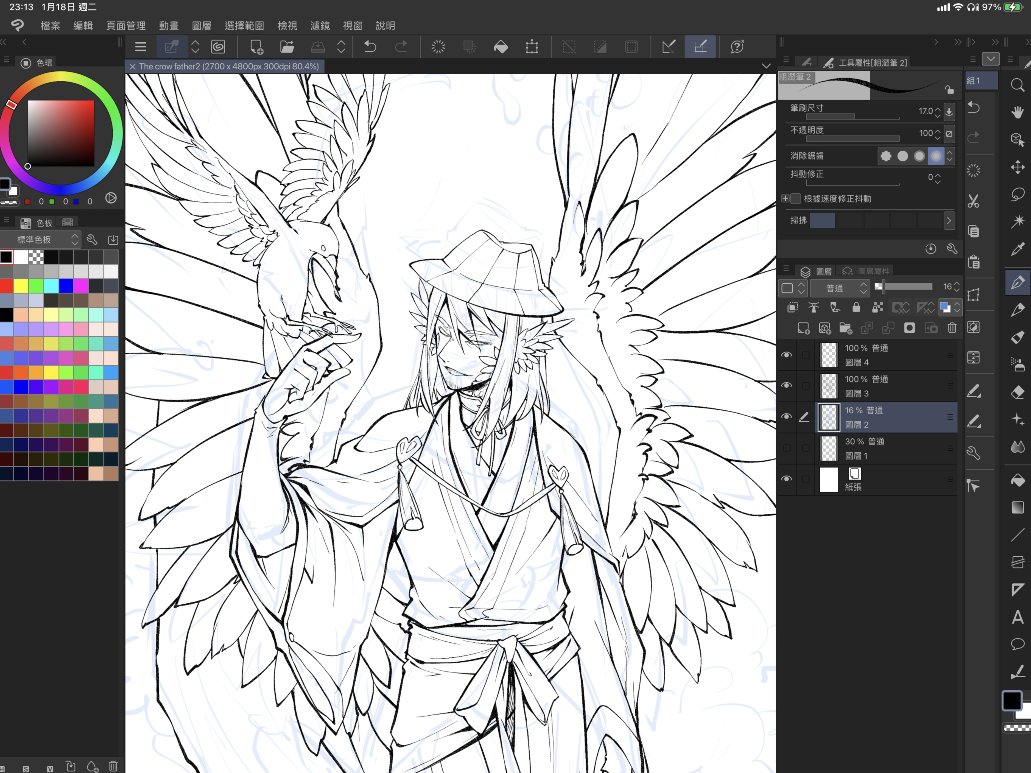The height and width of the screenshot is (773, 1031).
Task: Select the Gradient tool
Action: [x=1017, y=507]
